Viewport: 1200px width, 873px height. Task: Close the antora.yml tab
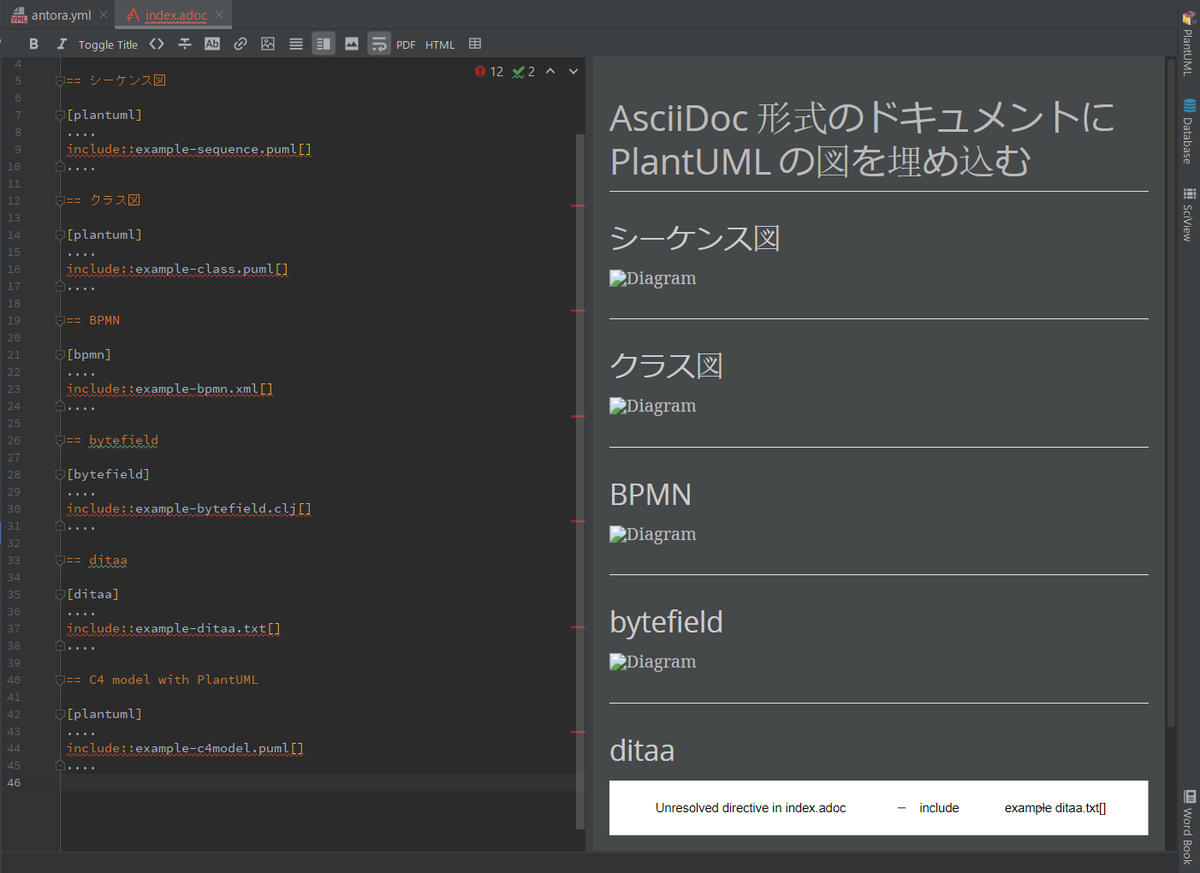(x=104, y=15)
